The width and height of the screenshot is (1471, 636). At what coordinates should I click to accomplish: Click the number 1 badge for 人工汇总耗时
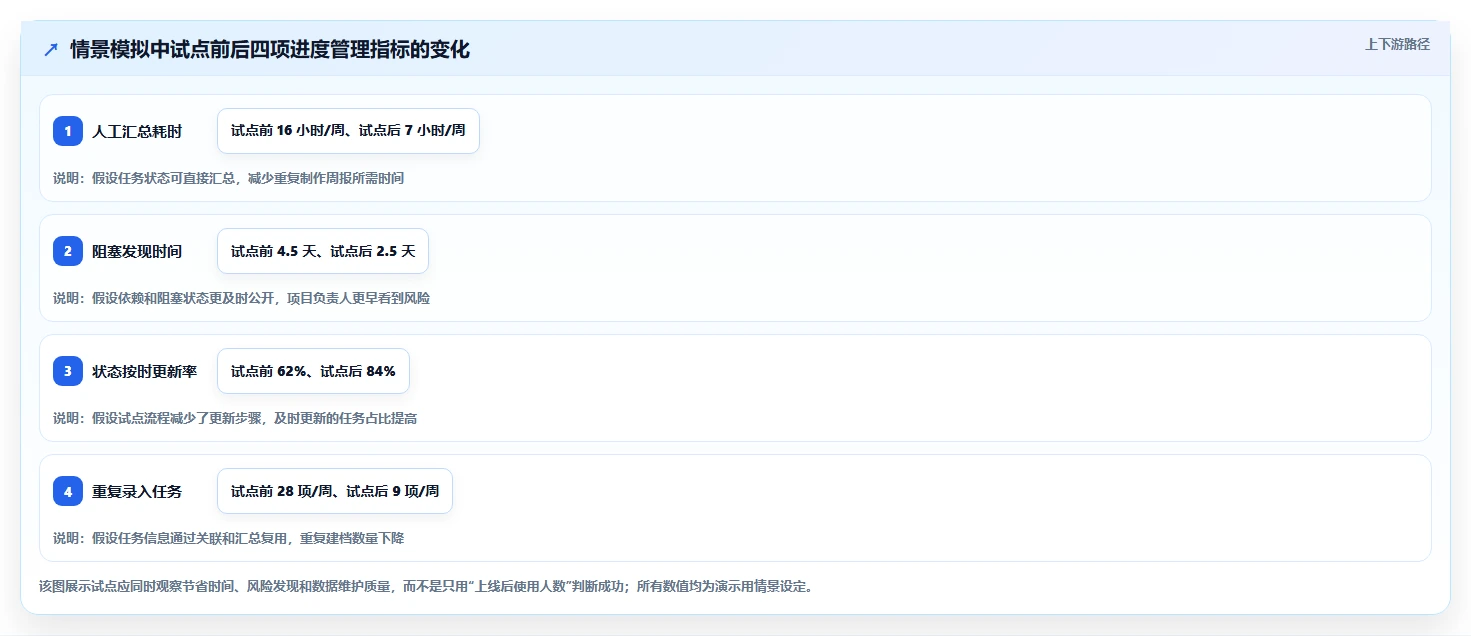click(x=68, y=131)
